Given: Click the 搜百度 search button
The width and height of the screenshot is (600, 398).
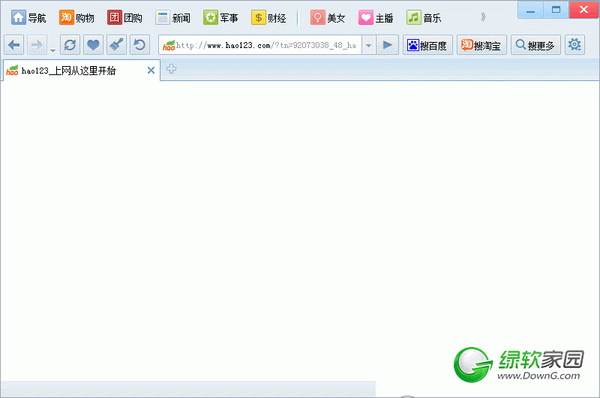Looking at the screenshot, I should (427, 45).
